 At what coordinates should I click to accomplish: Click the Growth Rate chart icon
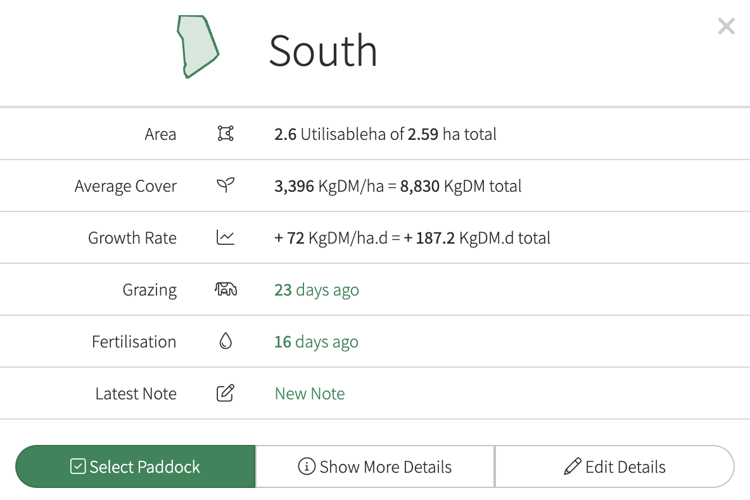(225, 237)
